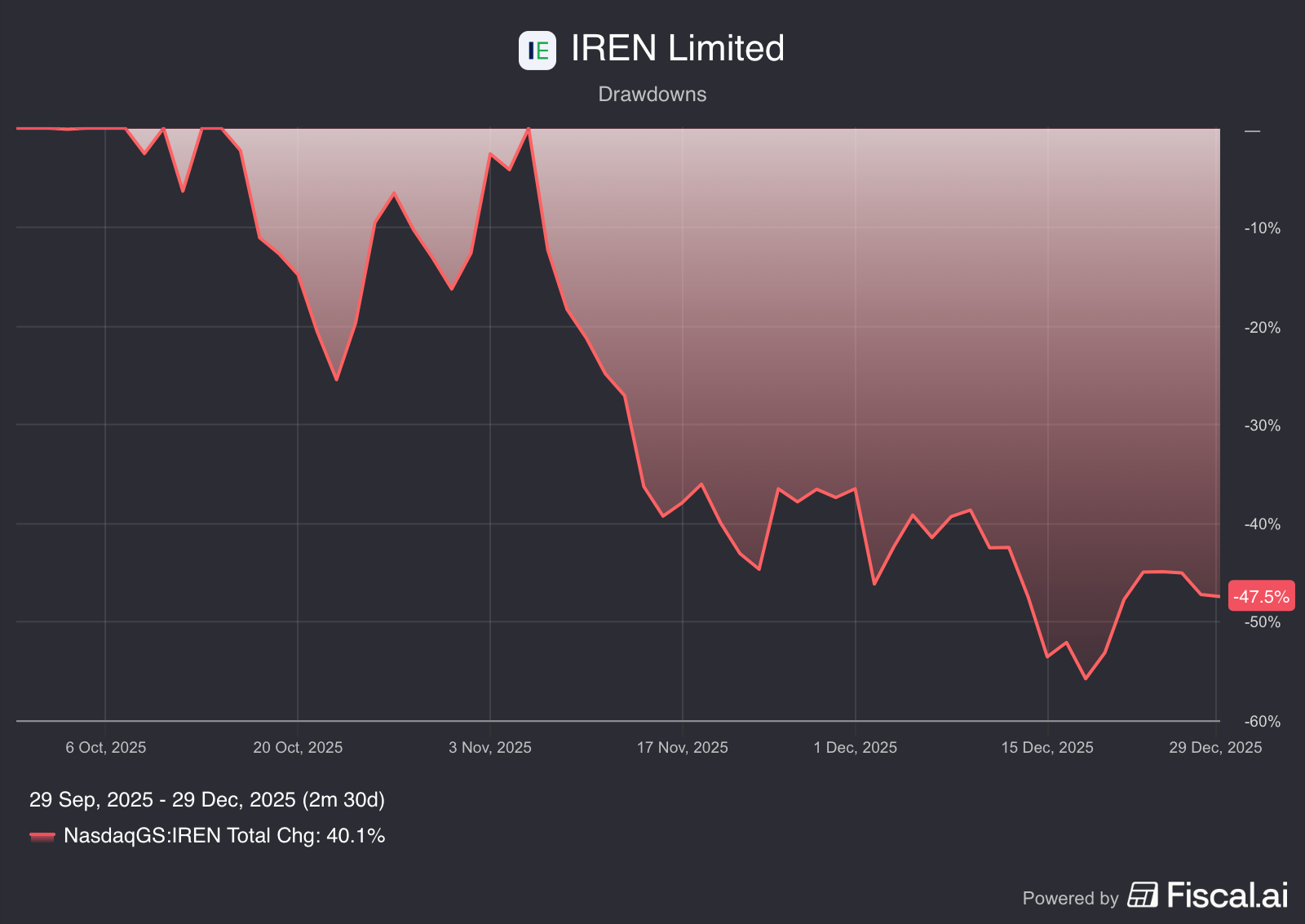Click the -10% y-axis label
The image size is (1305, 924).
click(x=1263, y=228)
